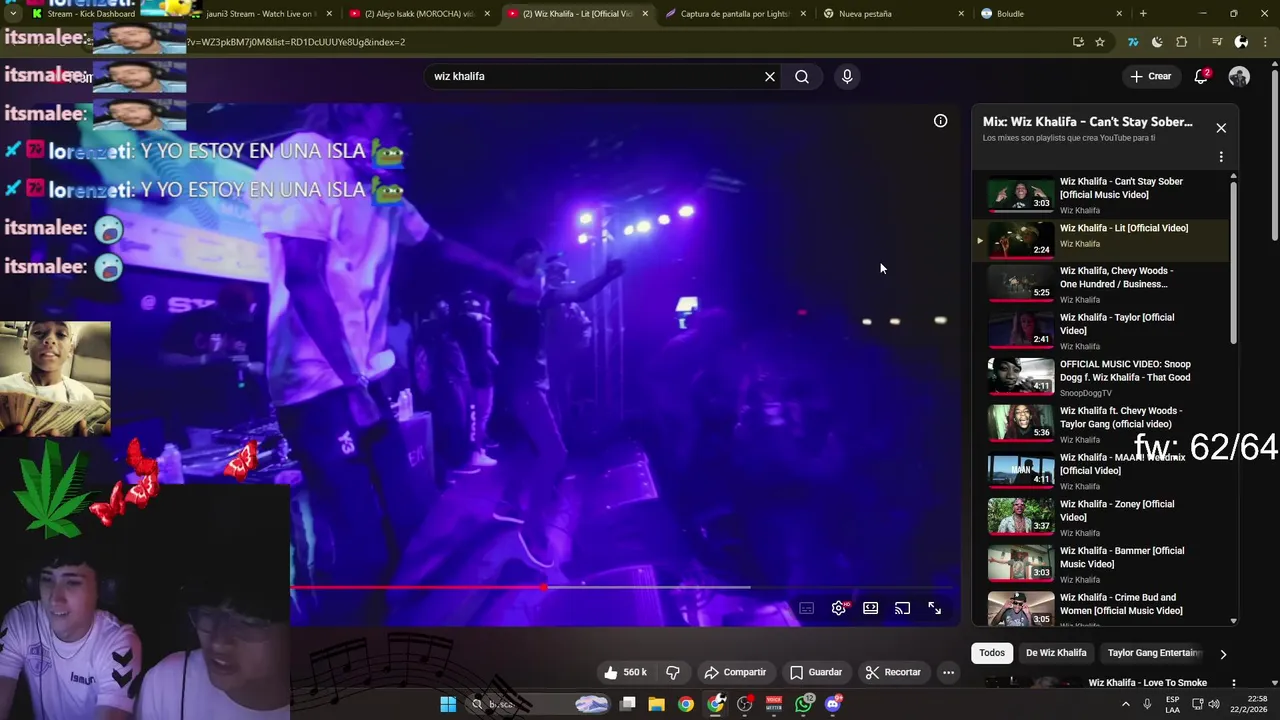Open the Crear menu
The width and height of the screenshot is (1280, 720).
click(x=1151, y=77)
